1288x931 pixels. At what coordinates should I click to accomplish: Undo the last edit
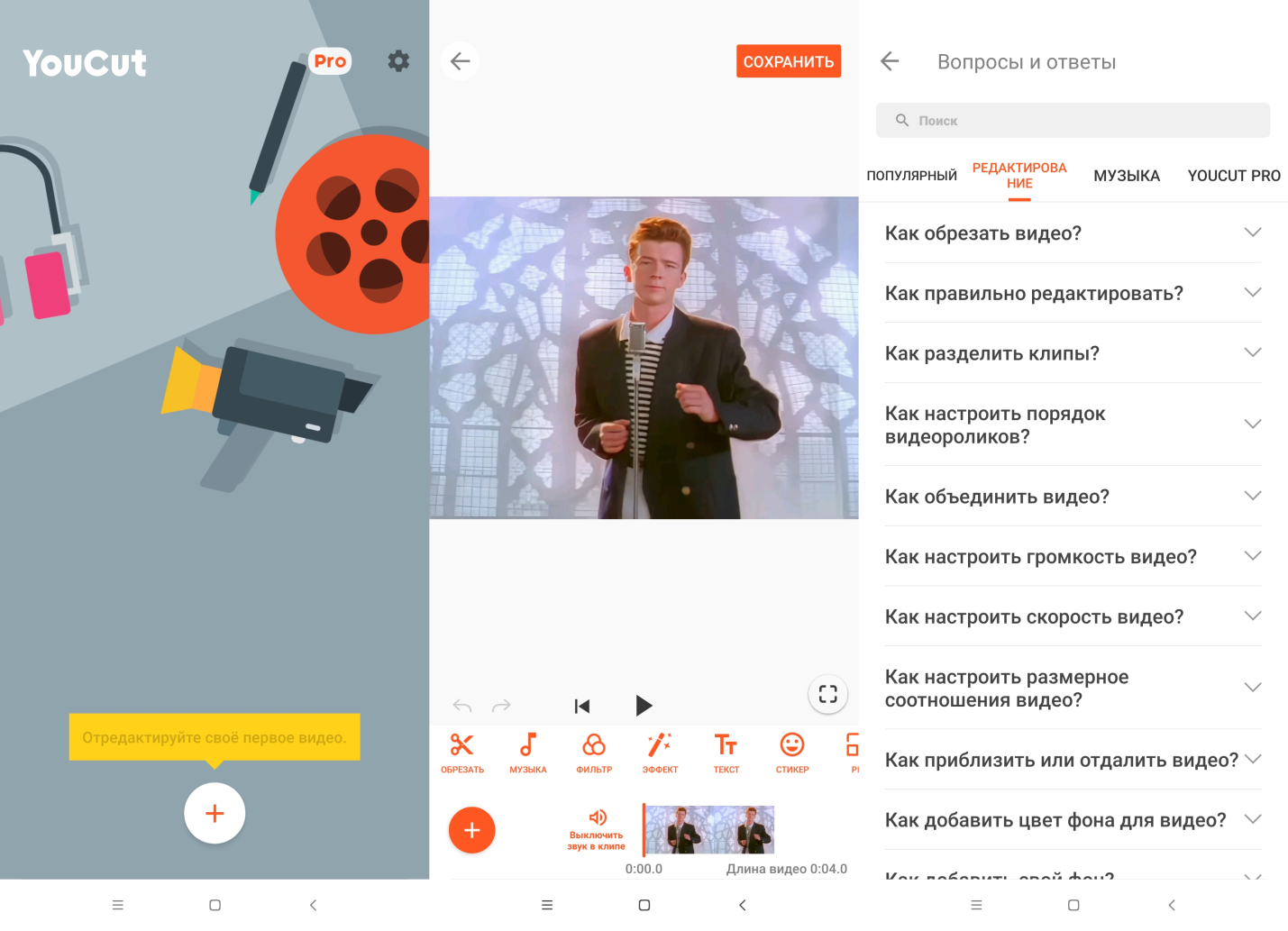pyautogui.click(x=462, y=706)
